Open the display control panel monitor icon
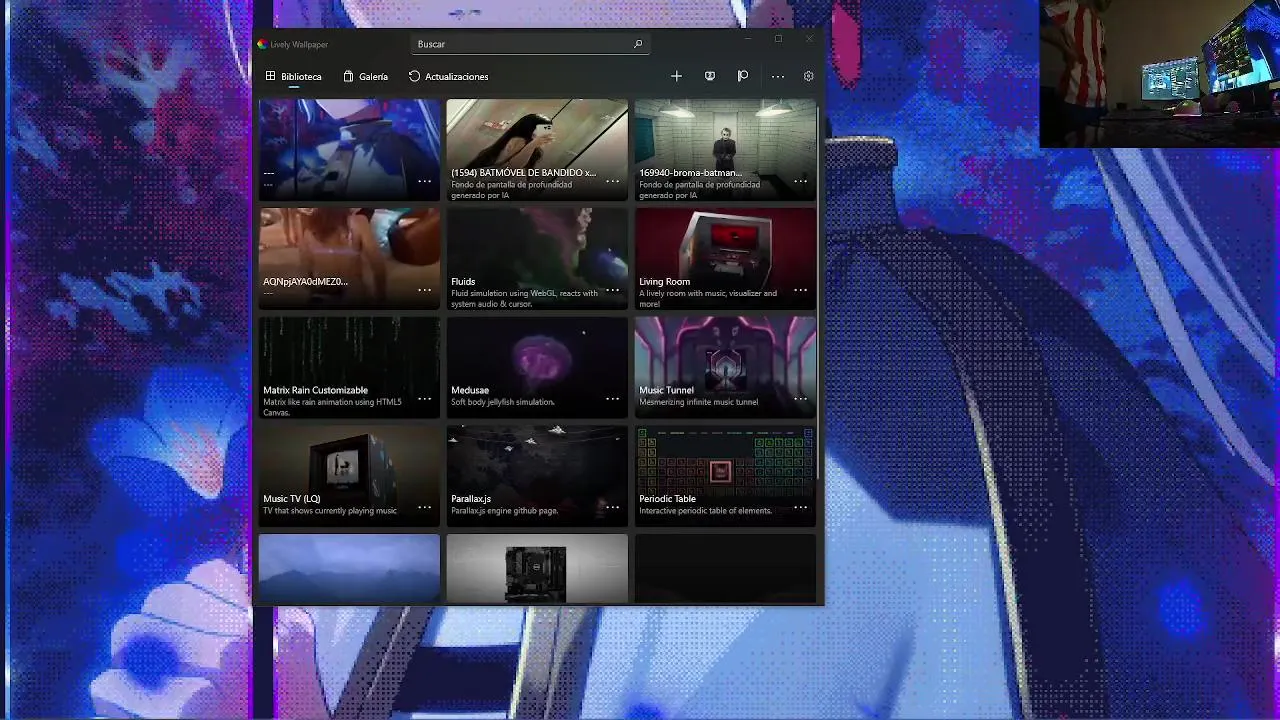1280x720 pixels. pyautogui.click(x=710, y=76)
